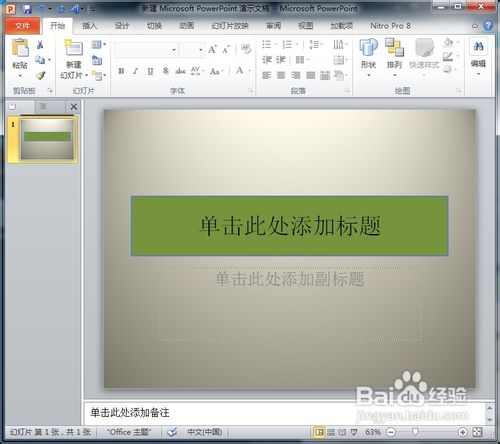The width and height of the screenshot is (500, 444).
Task: Click the subtitle placeholder text
Action: (289, 279)
